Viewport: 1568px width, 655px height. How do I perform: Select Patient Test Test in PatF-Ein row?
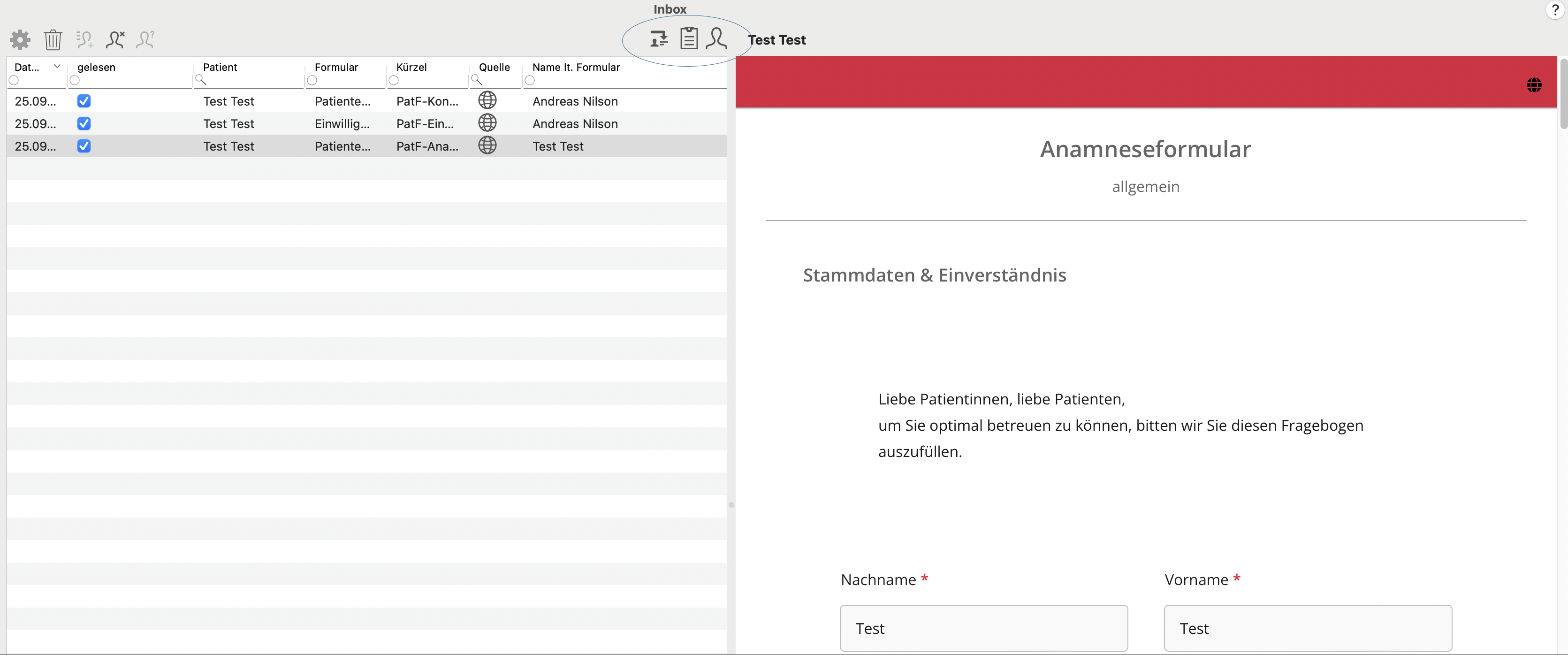coord(228,123)
